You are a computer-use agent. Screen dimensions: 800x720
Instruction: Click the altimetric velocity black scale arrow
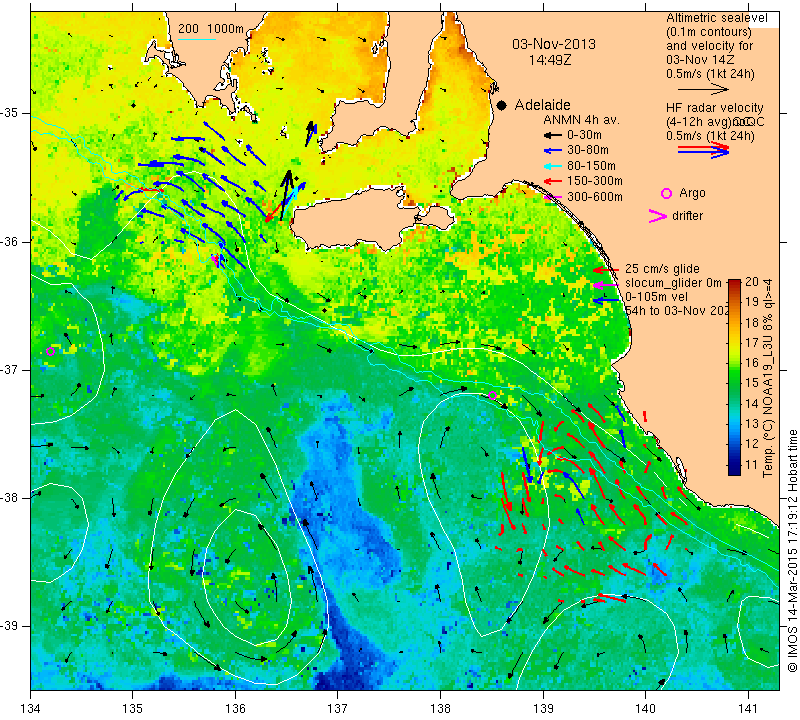coord(703,89)
